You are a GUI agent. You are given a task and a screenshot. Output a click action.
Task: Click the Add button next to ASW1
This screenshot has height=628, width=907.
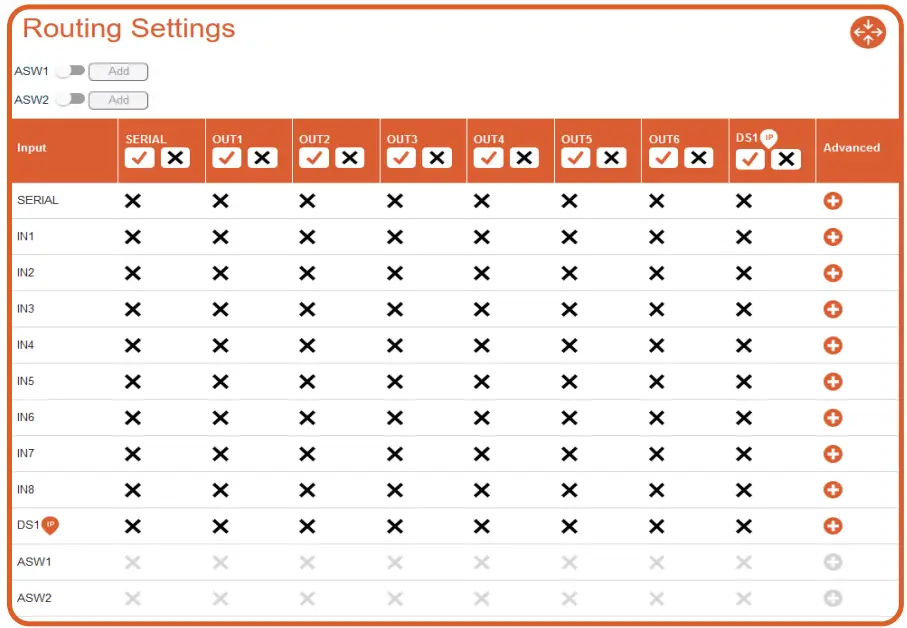click(118, 71)
